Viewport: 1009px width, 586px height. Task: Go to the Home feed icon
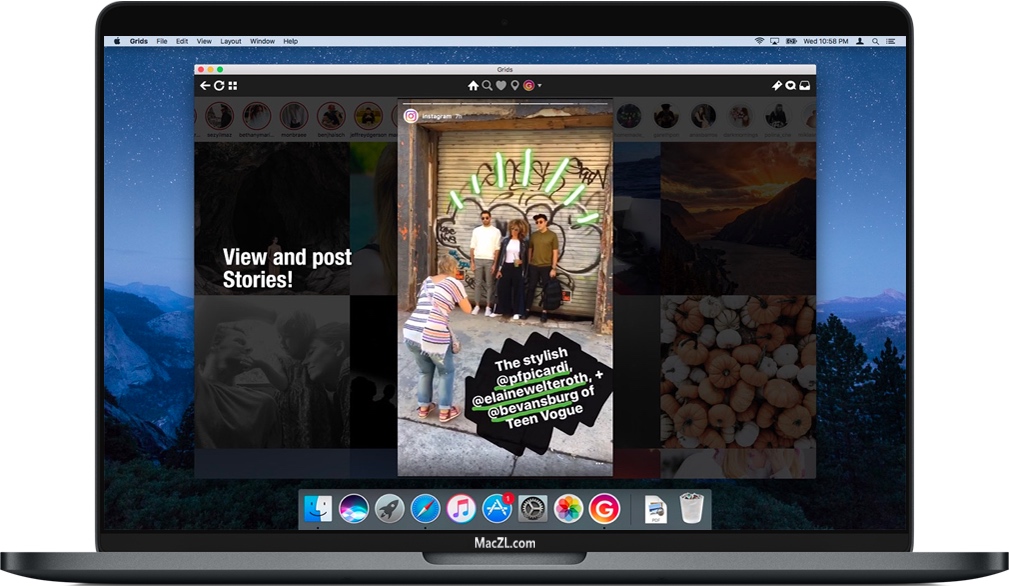[x=473, y=86]
